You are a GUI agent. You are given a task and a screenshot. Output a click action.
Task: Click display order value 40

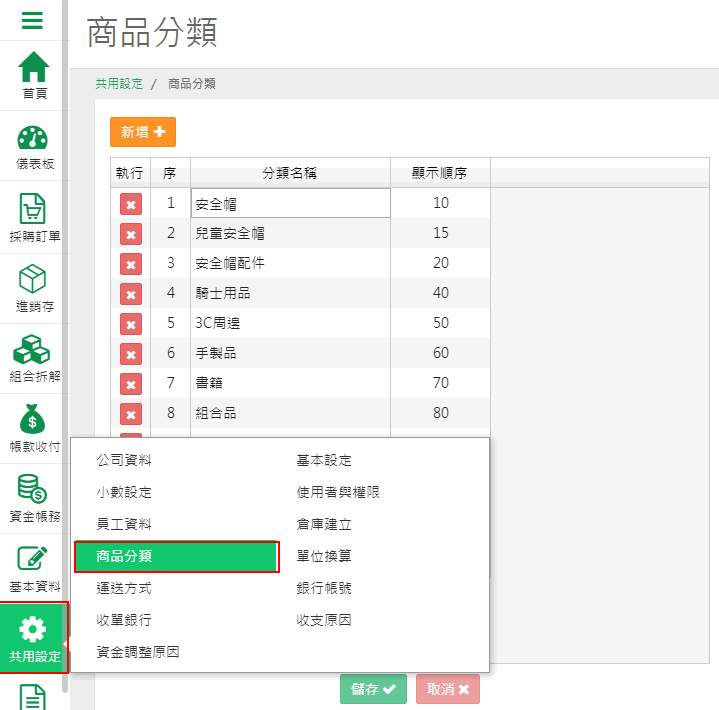click(441, 293)
